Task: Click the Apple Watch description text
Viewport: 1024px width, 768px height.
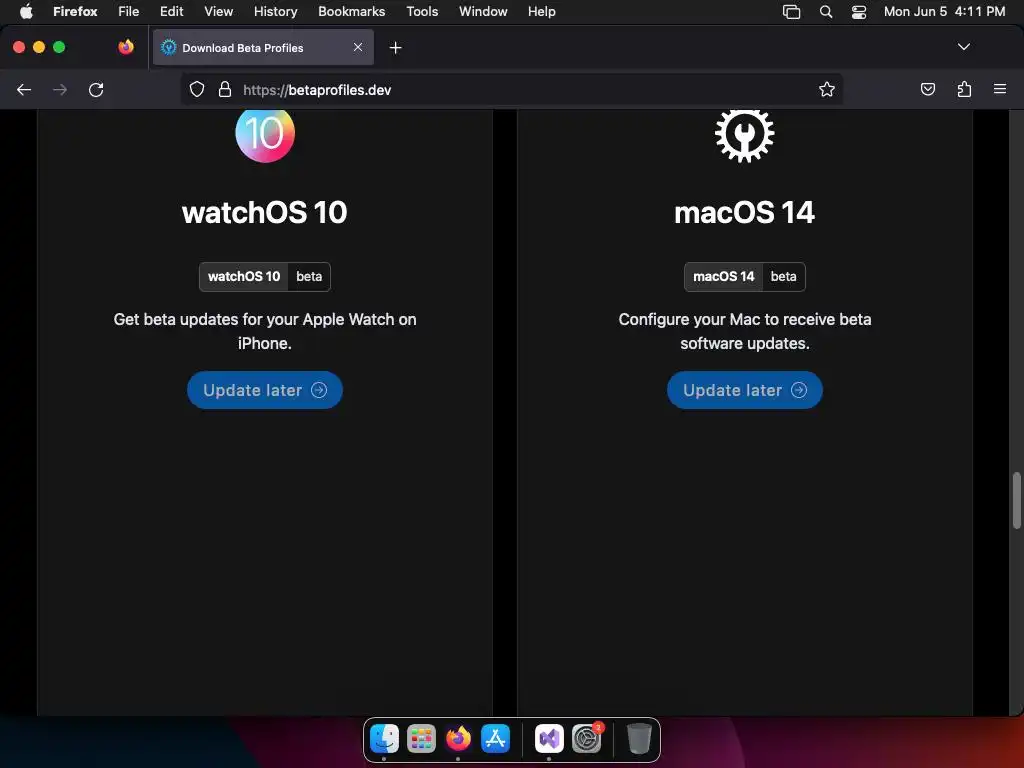Action: pyautogui.click(x=264, y=331)
